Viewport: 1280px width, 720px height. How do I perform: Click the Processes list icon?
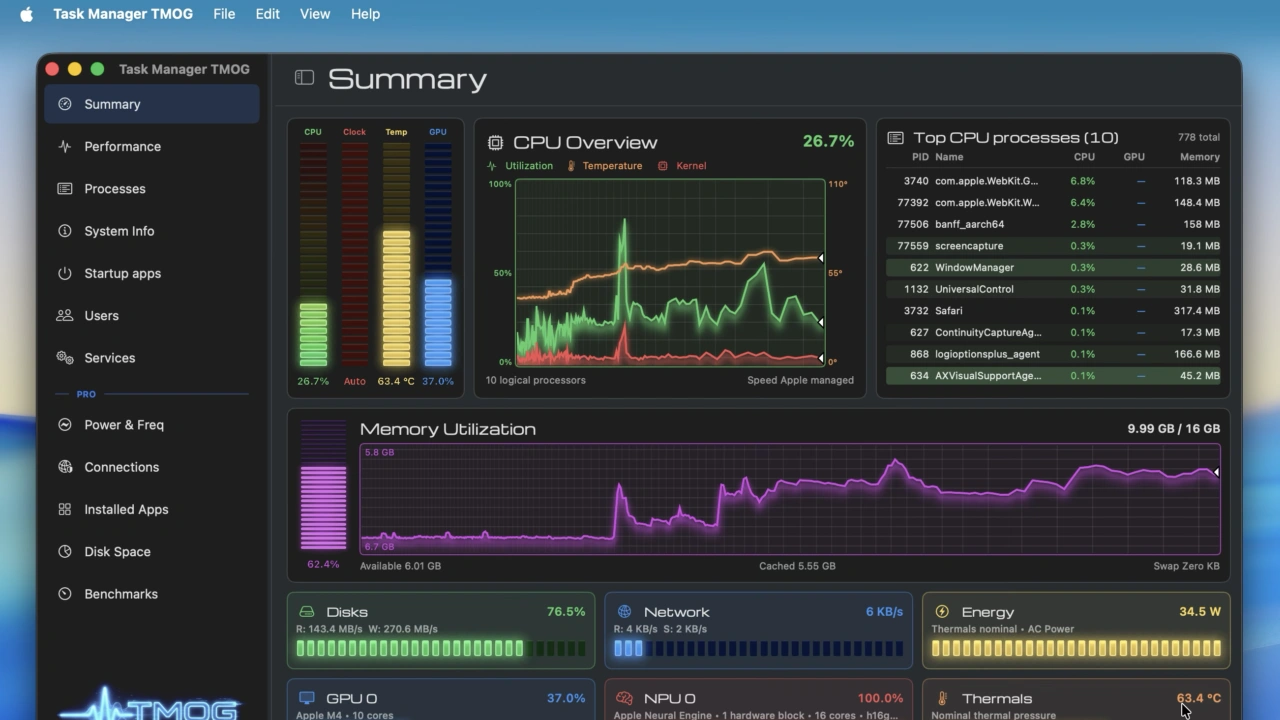[x=65, y=188]
